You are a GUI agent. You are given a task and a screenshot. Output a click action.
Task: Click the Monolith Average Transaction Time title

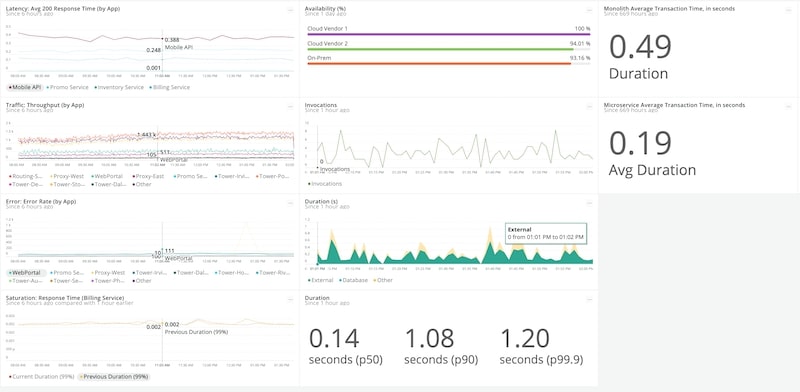[669, 9]
